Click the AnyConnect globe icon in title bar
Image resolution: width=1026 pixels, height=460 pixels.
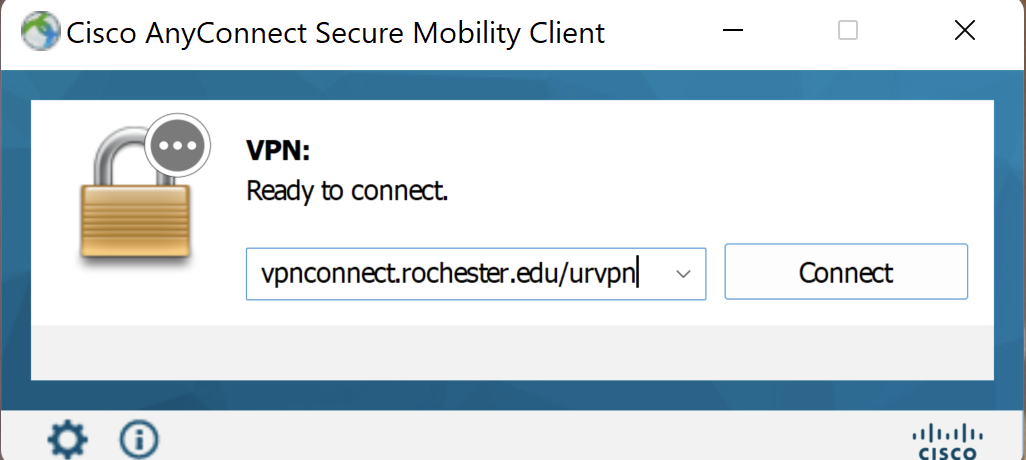[41, 31]
